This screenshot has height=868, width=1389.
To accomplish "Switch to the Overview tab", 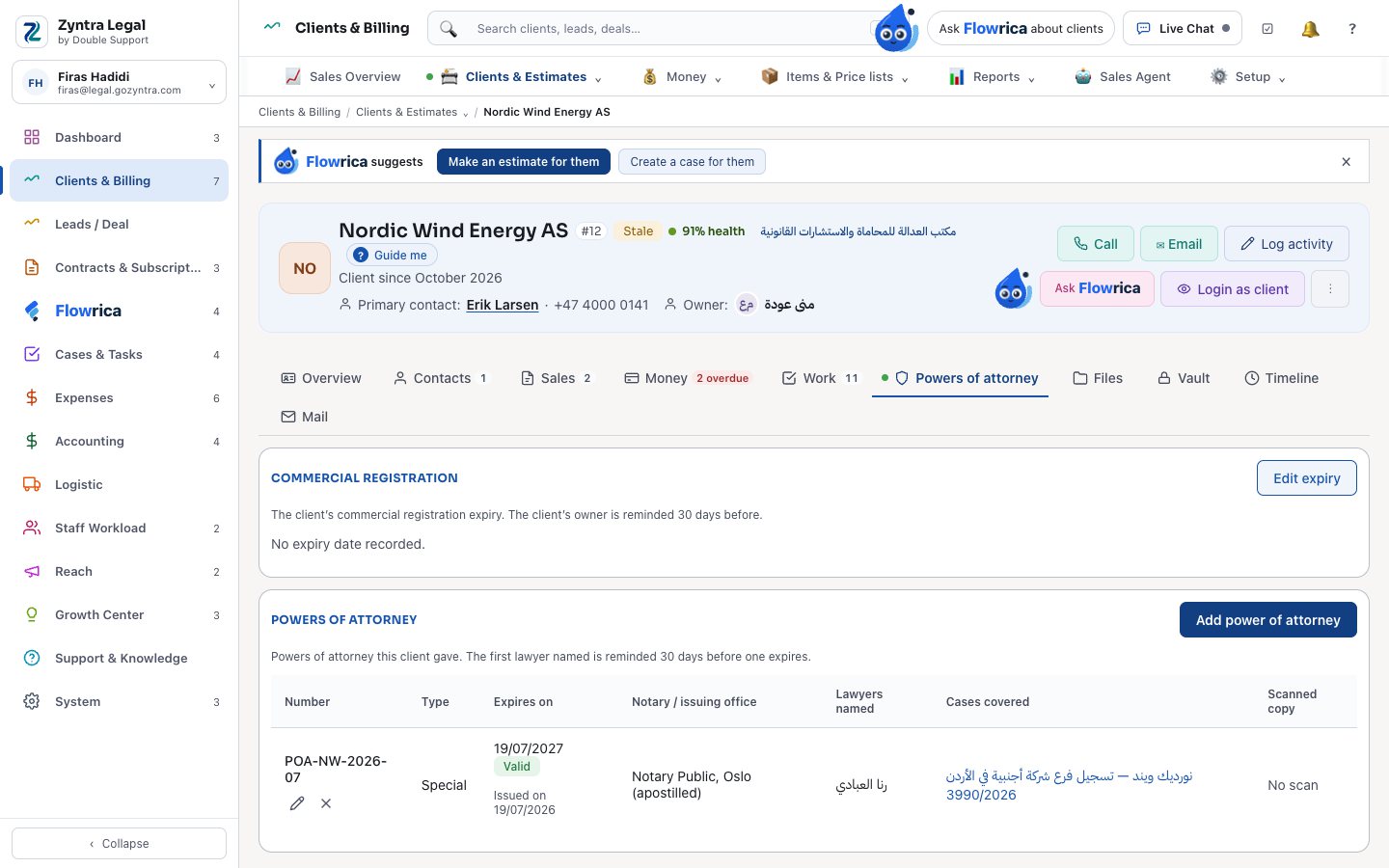I will pos(321,378).
